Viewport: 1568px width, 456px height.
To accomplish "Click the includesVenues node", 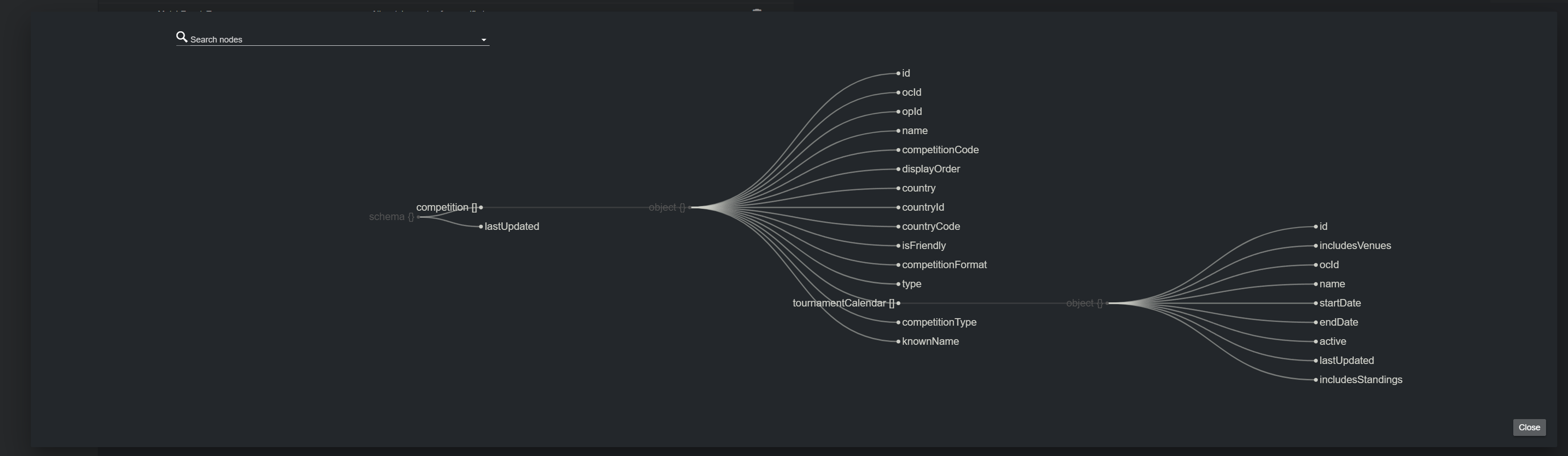I will click(1355, 246).
